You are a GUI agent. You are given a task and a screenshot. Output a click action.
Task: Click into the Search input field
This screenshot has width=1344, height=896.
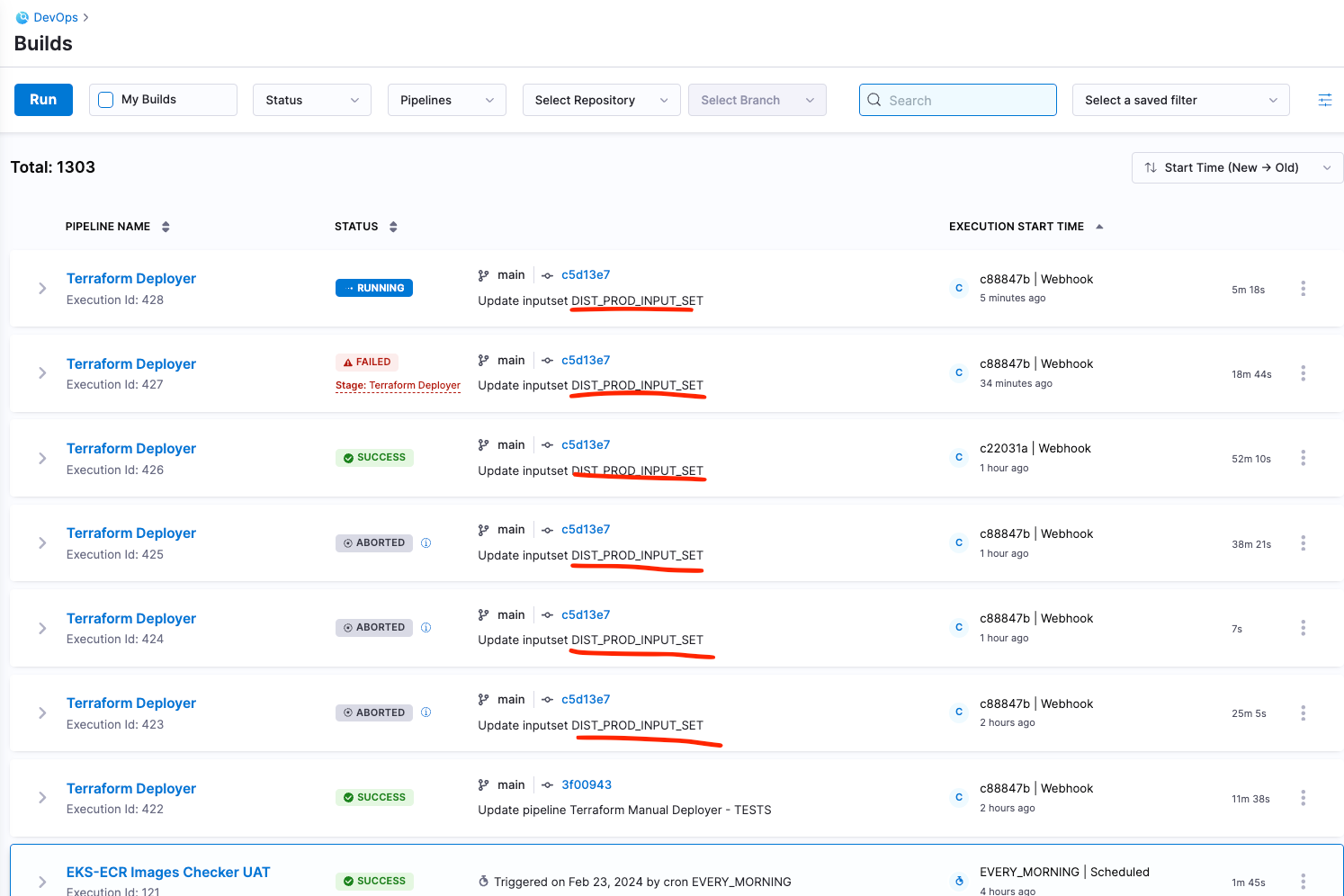pos(958,100)
